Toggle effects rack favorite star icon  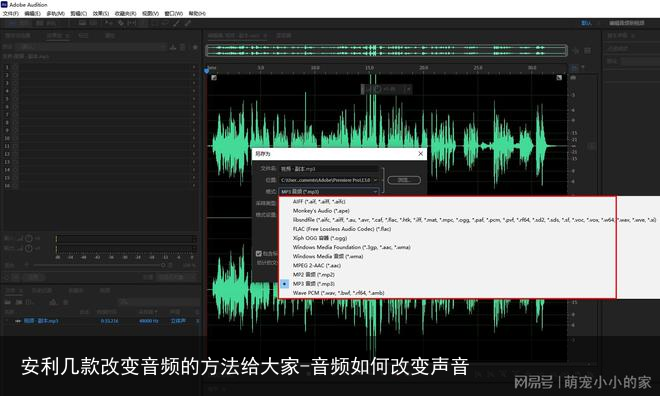click(x=195, y=47)
